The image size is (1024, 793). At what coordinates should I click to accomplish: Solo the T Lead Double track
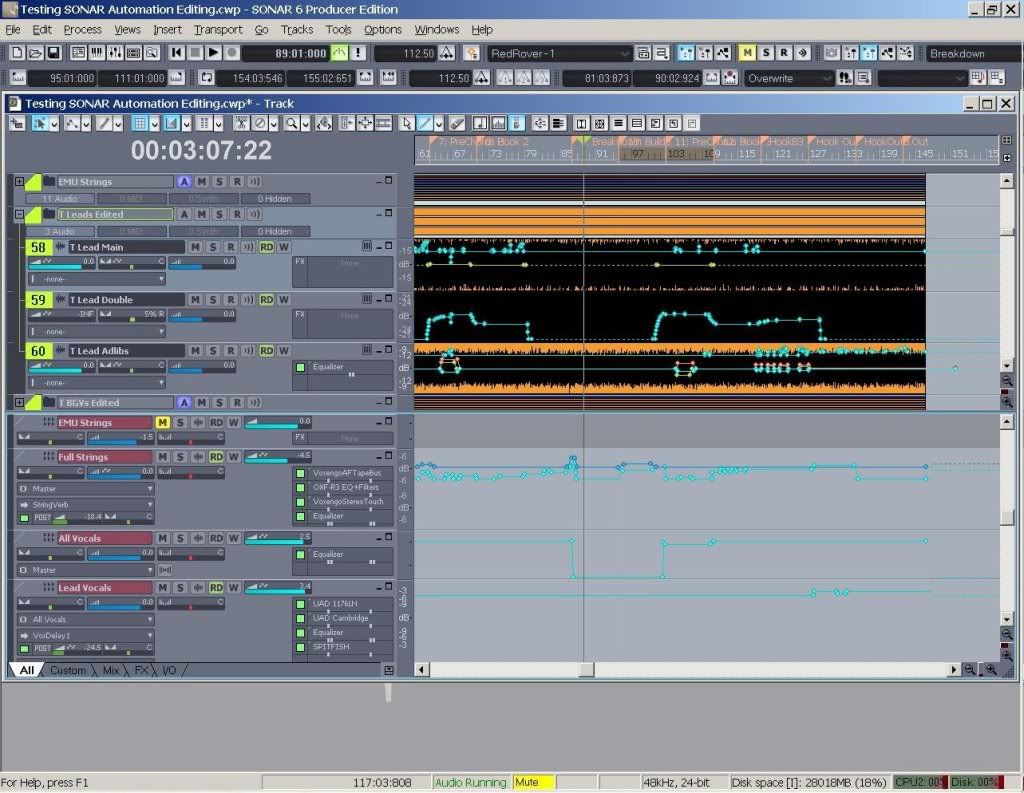point(213,299)
